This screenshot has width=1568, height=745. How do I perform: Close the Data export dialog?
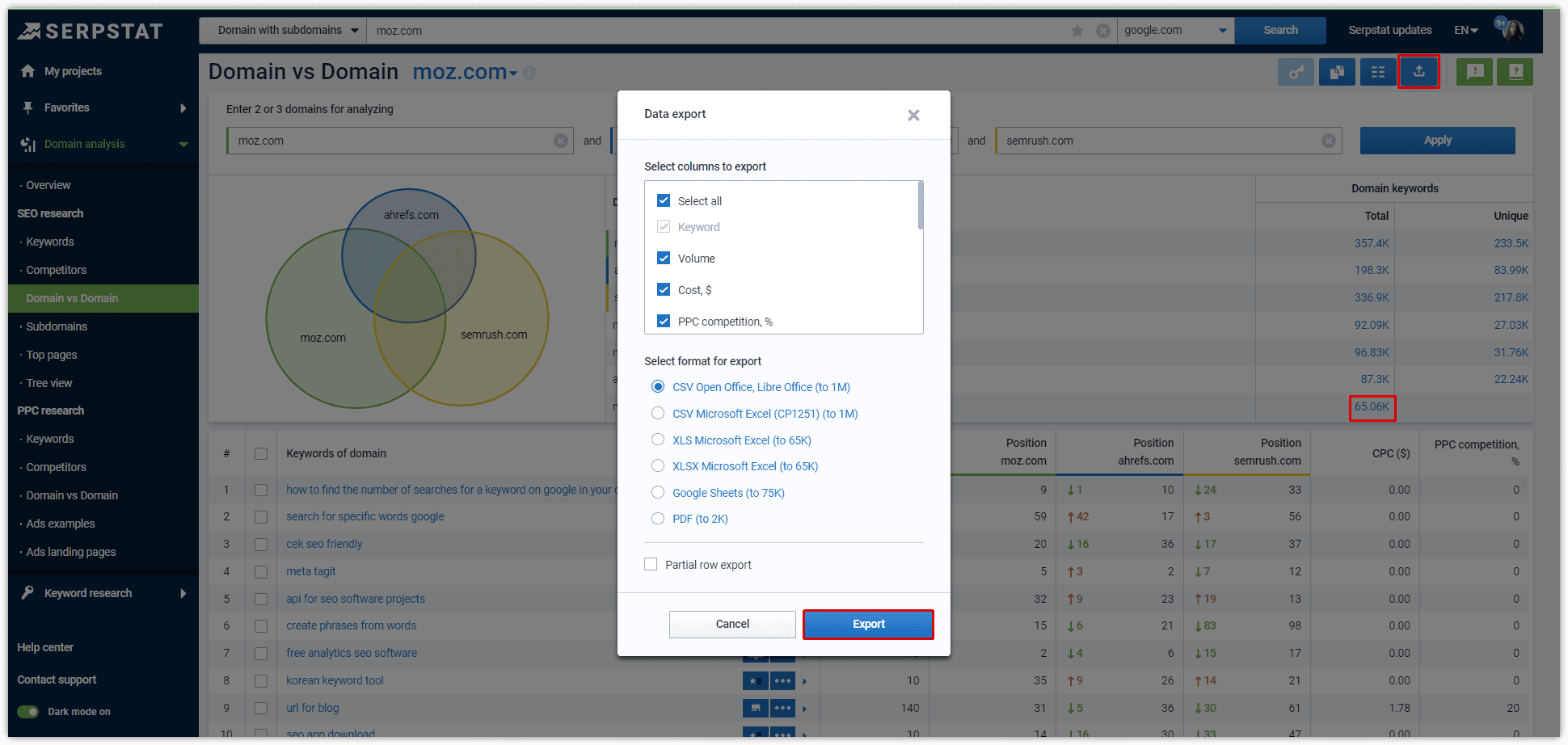913,115
